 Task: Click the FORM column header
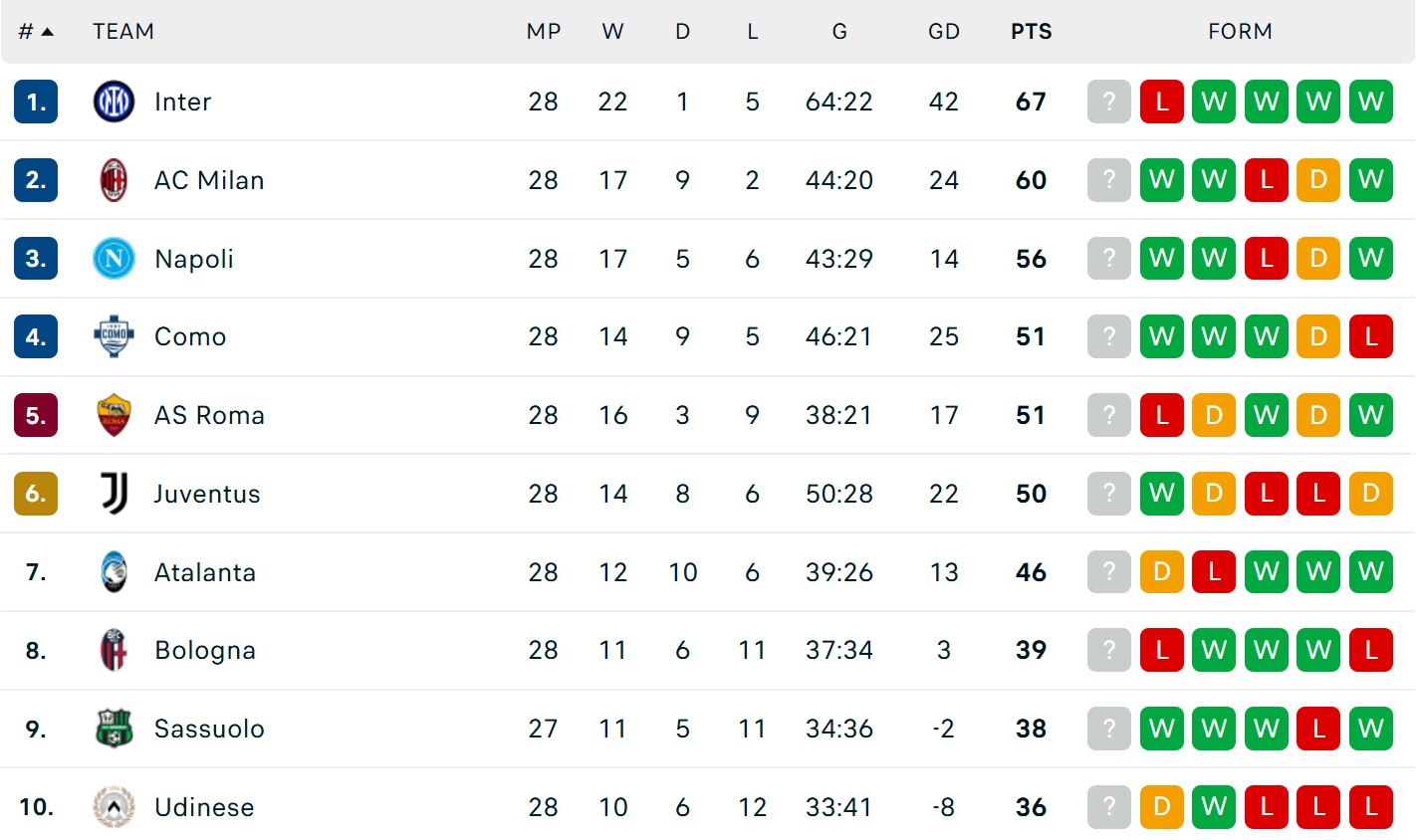1240,32
